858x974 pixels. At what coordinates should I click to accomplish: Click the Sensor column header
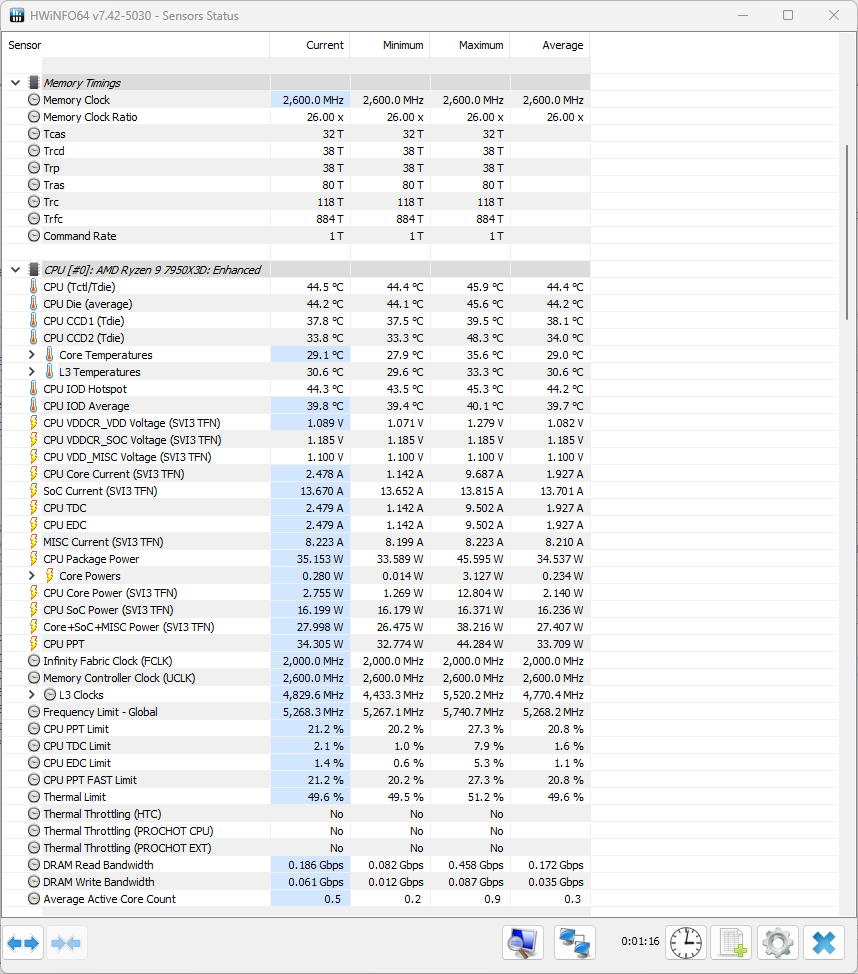pyautogui.click(x=136, y=45)
